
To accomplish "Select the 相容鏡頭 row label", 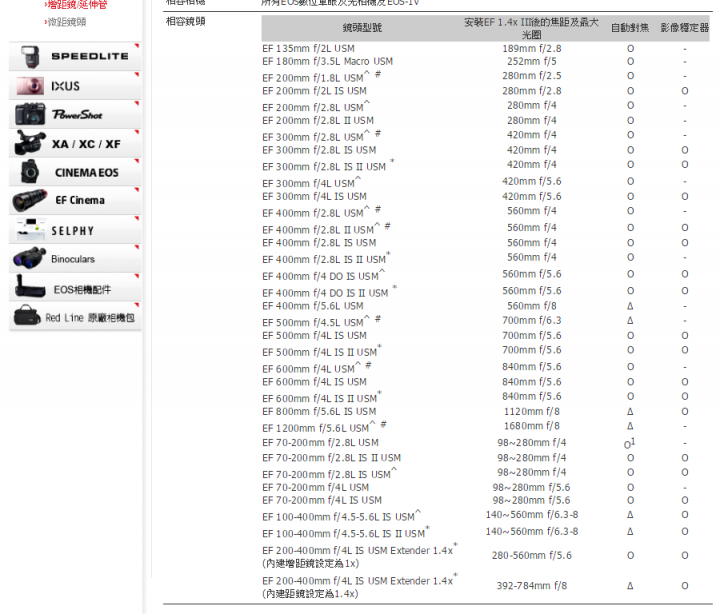I will [186, 22].
